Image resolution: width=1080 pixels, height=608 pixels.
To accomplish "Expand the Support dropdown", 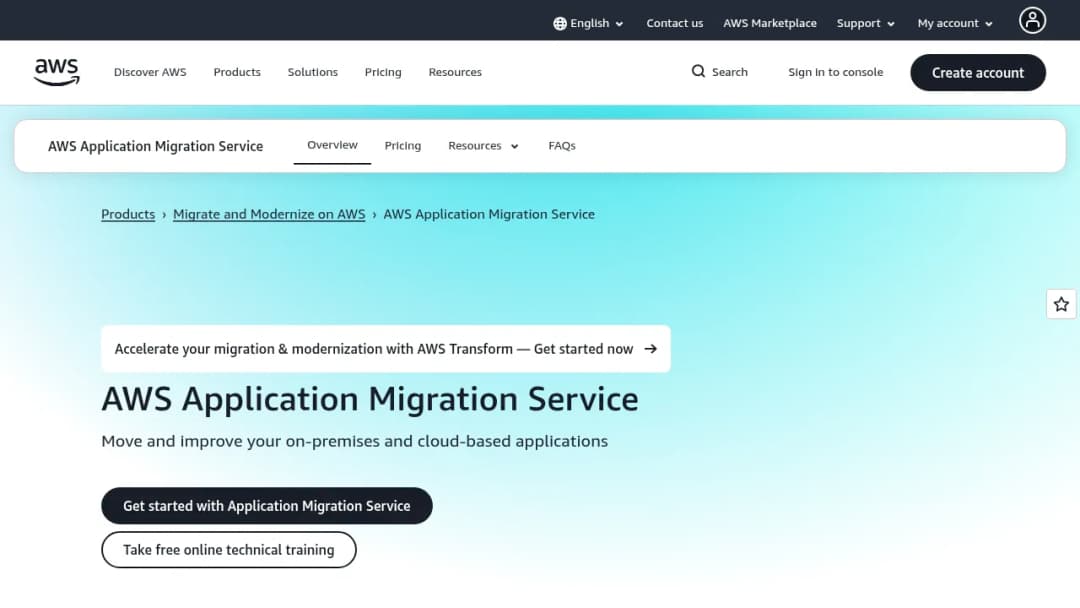I will (x=866, y=23).
